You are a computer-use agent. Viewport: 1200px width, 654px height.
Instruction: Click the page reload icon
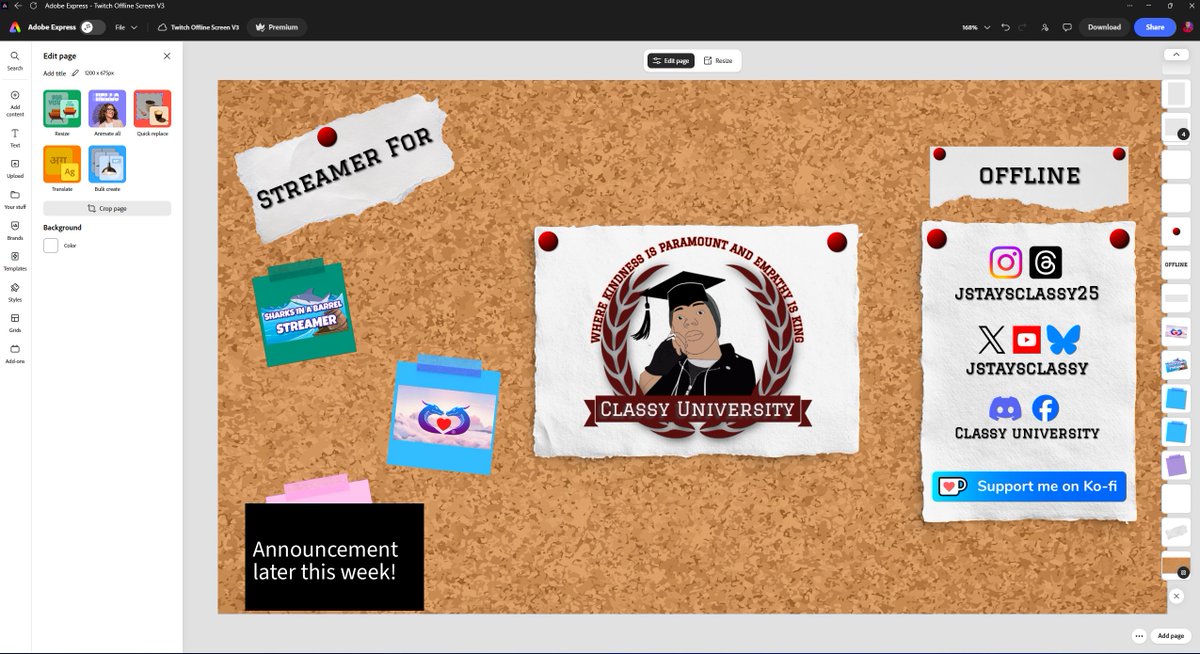pyautogui.click(x=34, y=5)
